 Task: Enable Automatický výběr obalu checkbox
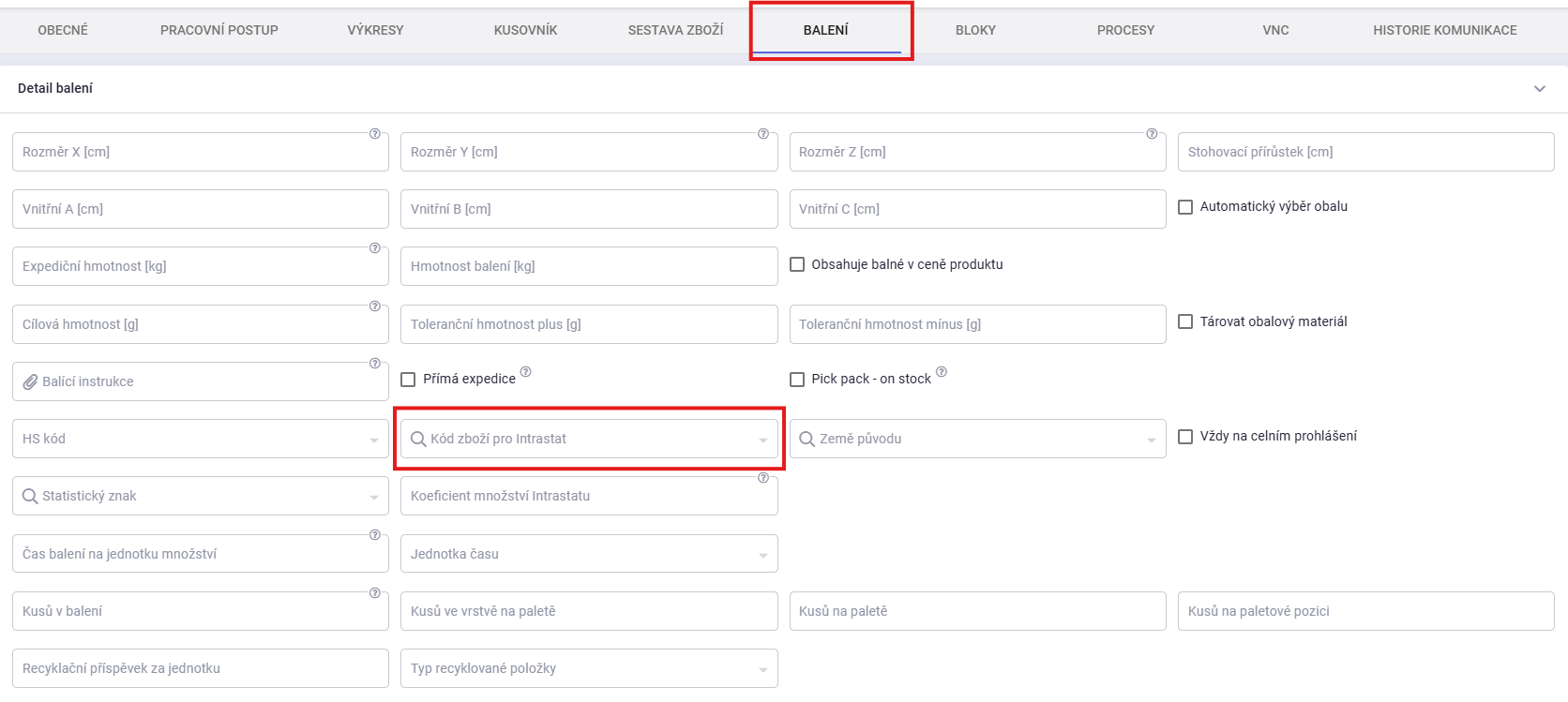click(x=1185, y=207)
